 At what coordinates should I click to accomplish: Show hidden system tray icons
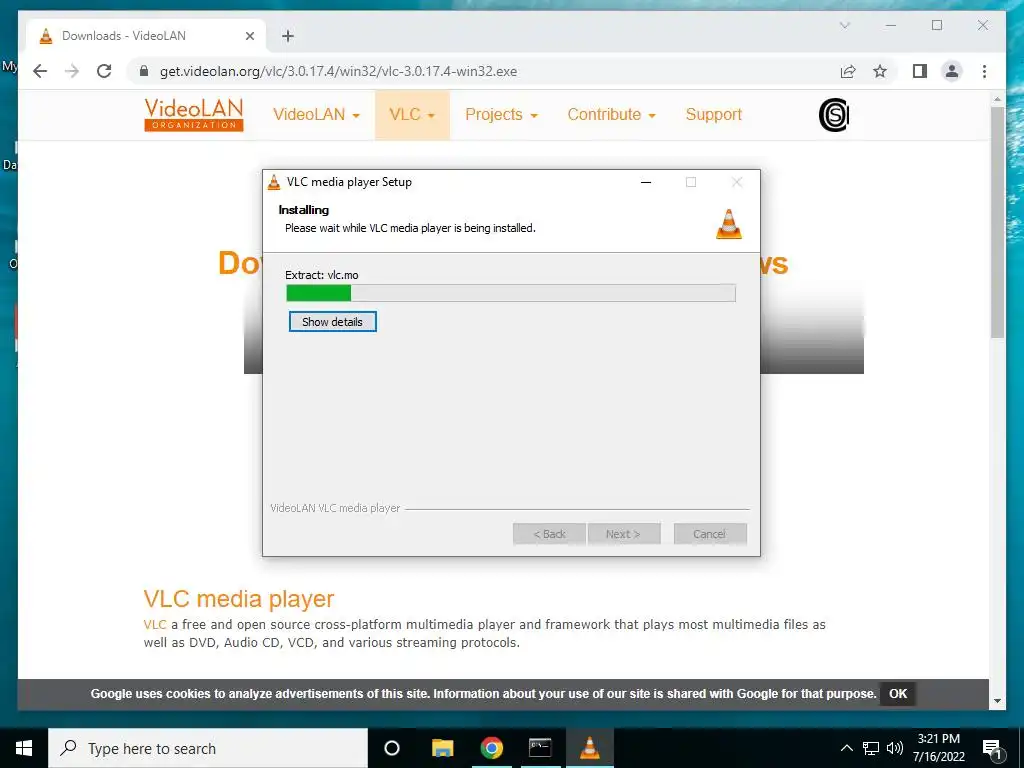tap(846, 748)
